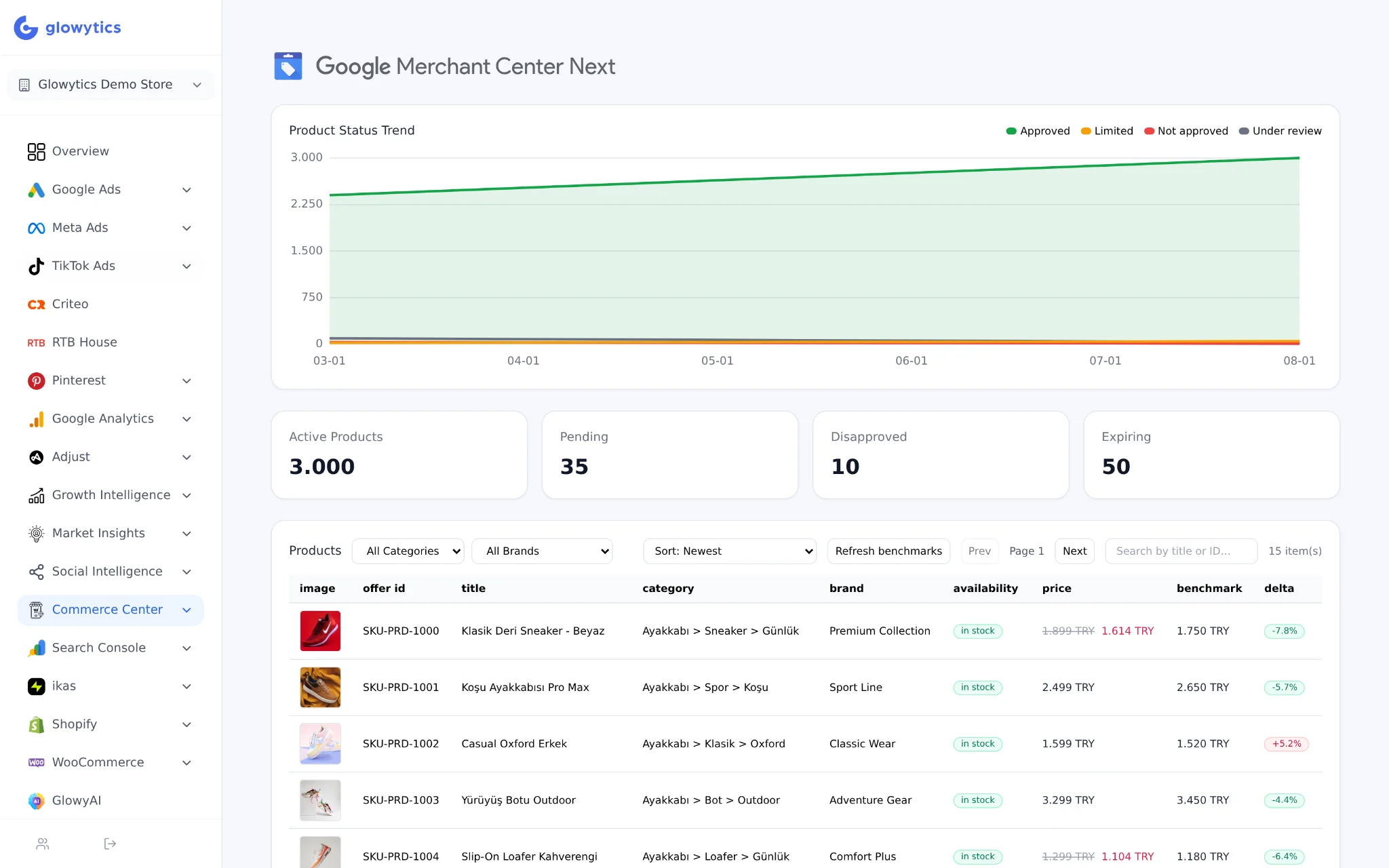Image resolution: width=1389 pixels, height=868 pixels.
Task: Sort by the price column header
Action: pyautogui.click(x=1057, y=589)
